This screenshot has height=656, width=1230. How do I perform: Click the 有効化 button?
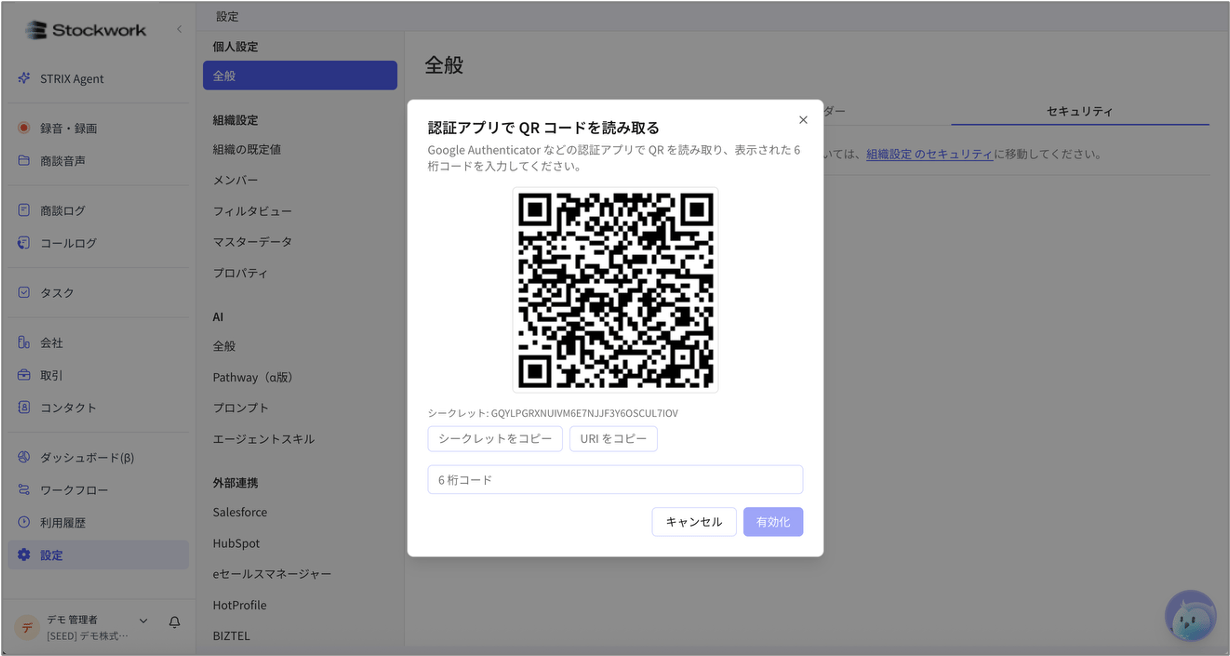[773, 521]
